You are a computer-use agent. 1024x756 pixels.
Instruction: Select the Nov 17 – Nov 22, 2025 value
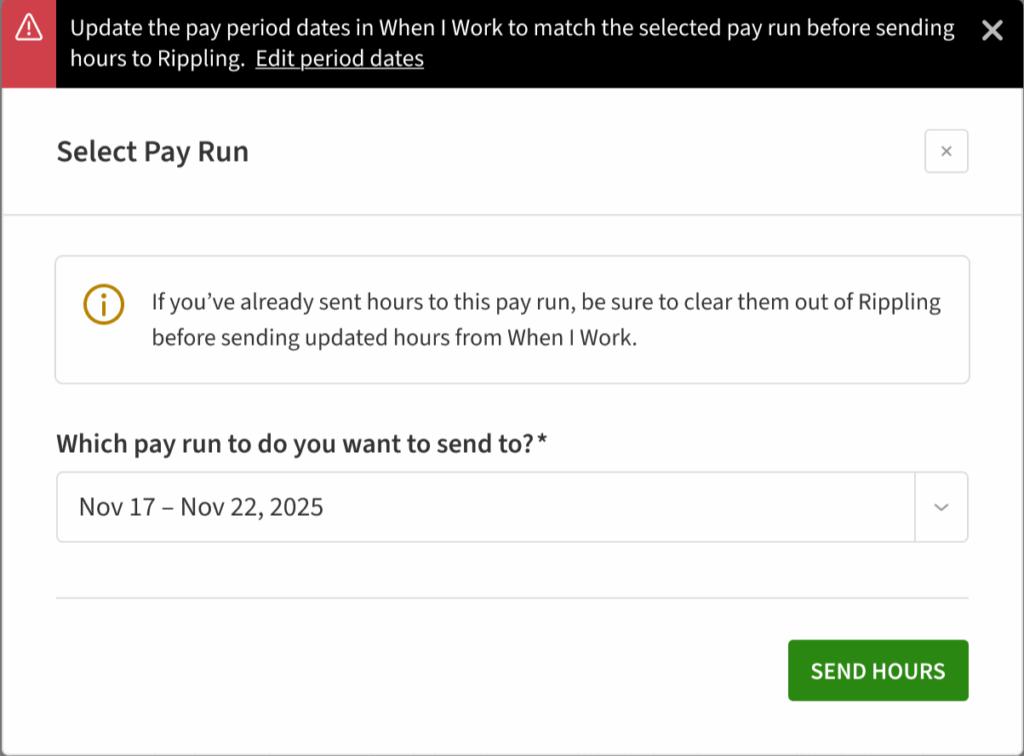tap(201, 507)
